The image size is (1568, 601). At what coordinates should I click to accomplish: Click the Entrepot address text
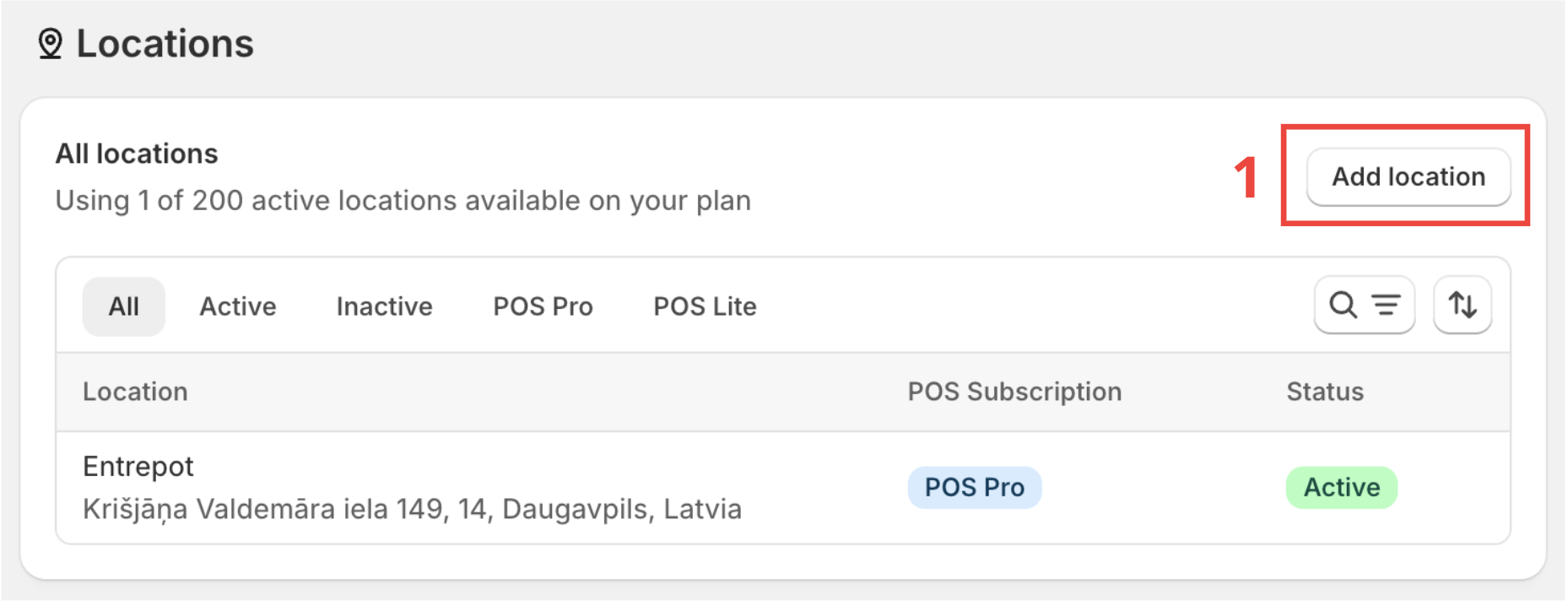pyautogui.click(x=413, y=508)
